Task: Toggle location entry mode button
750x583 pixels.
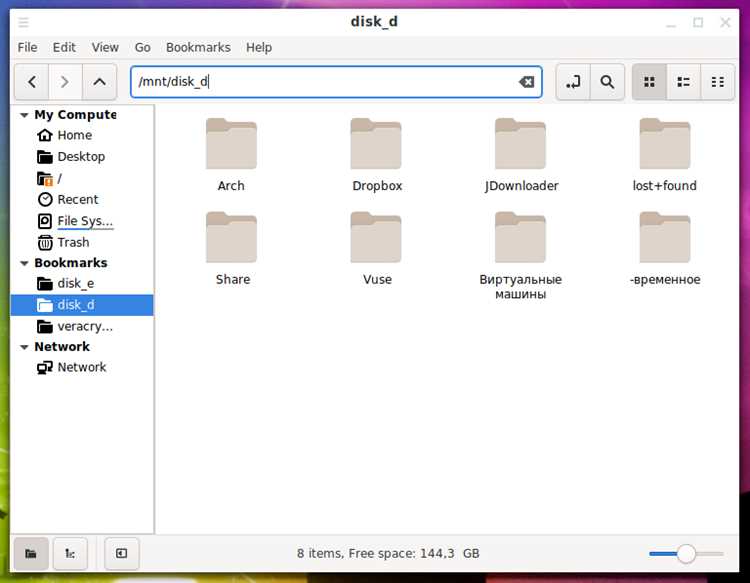Action: [573, 82]
